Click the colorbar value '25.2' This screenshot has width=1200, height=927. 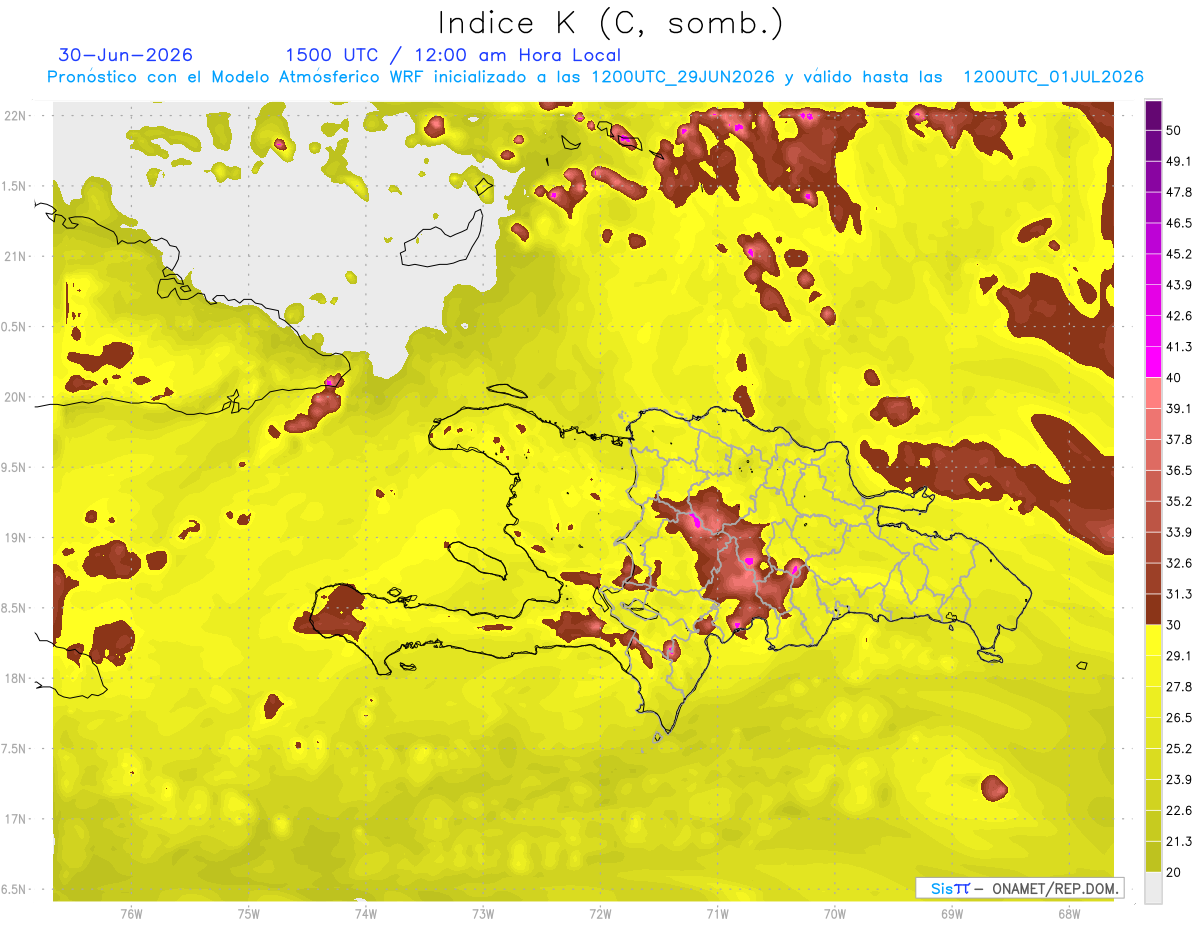[1179, 748]
